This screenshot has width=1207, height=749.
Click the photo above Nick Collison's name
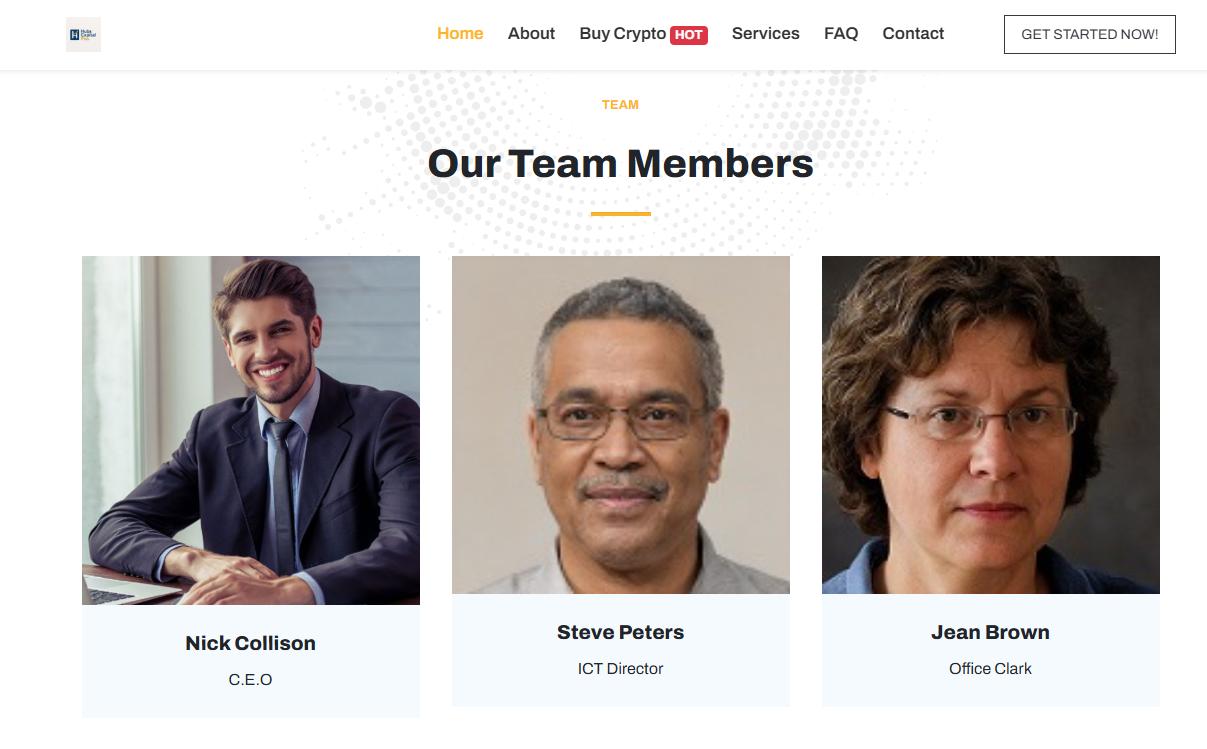coord(251,430)
